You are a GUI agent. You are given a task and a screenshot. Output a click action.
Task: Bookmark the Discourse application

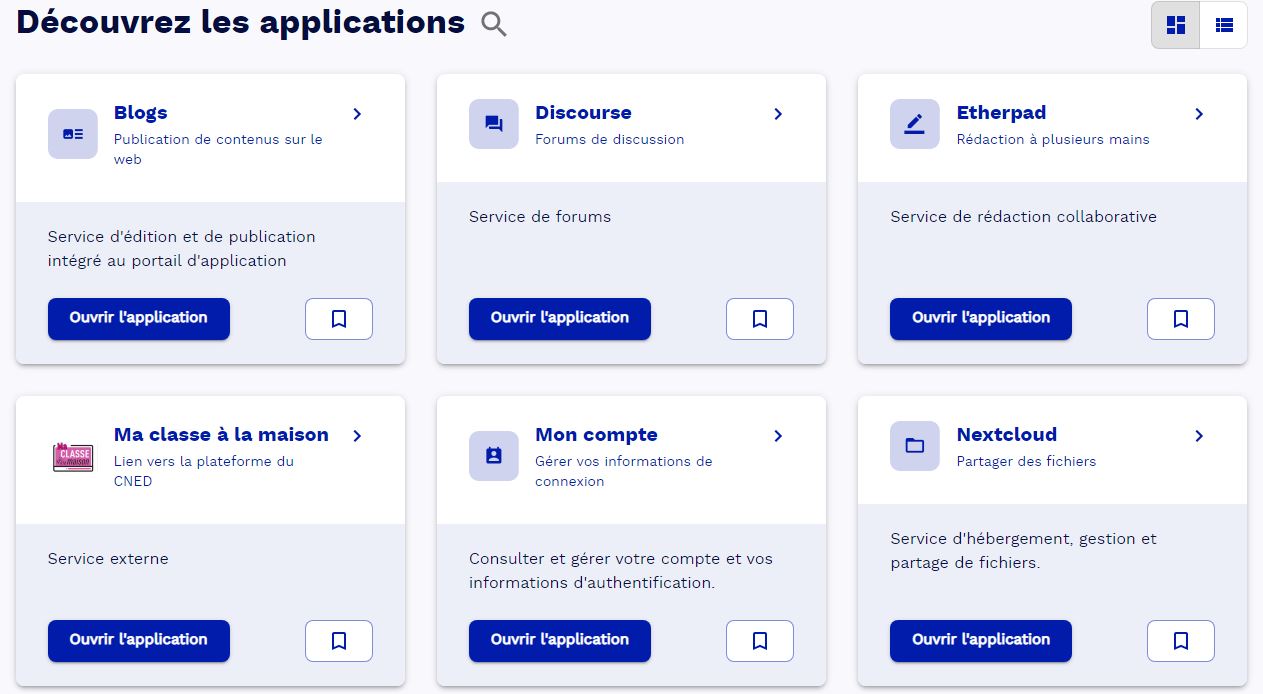(x=760, y=319)
